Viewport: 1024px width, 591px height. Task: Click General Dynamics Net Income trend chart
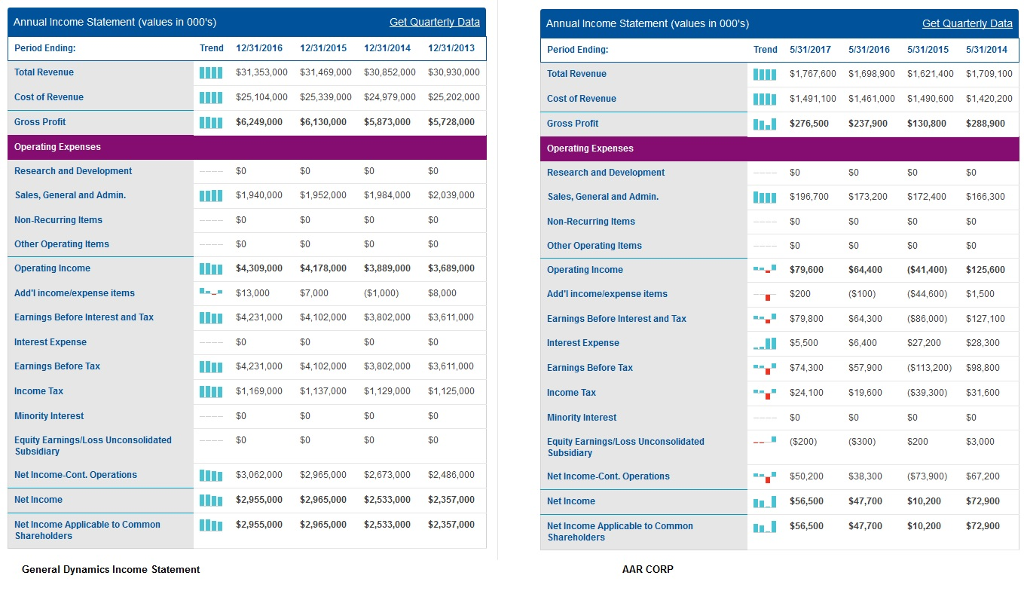click(211, 500)
